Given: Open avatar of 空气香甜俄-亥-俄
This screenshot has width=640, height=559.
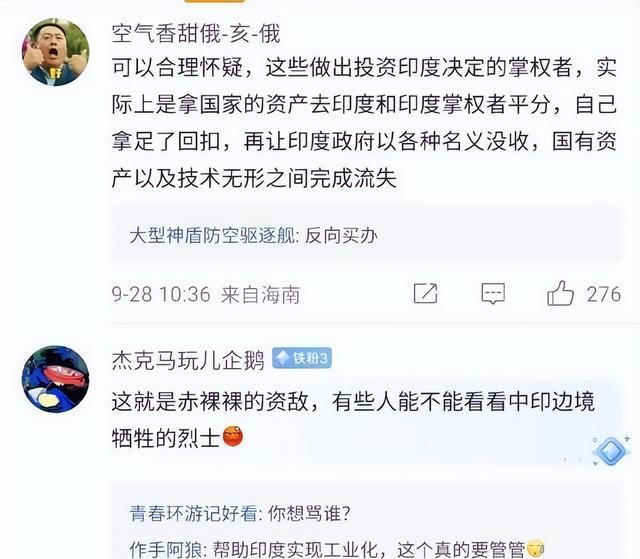Looking at the screenshot, I should tap(56, 52).
